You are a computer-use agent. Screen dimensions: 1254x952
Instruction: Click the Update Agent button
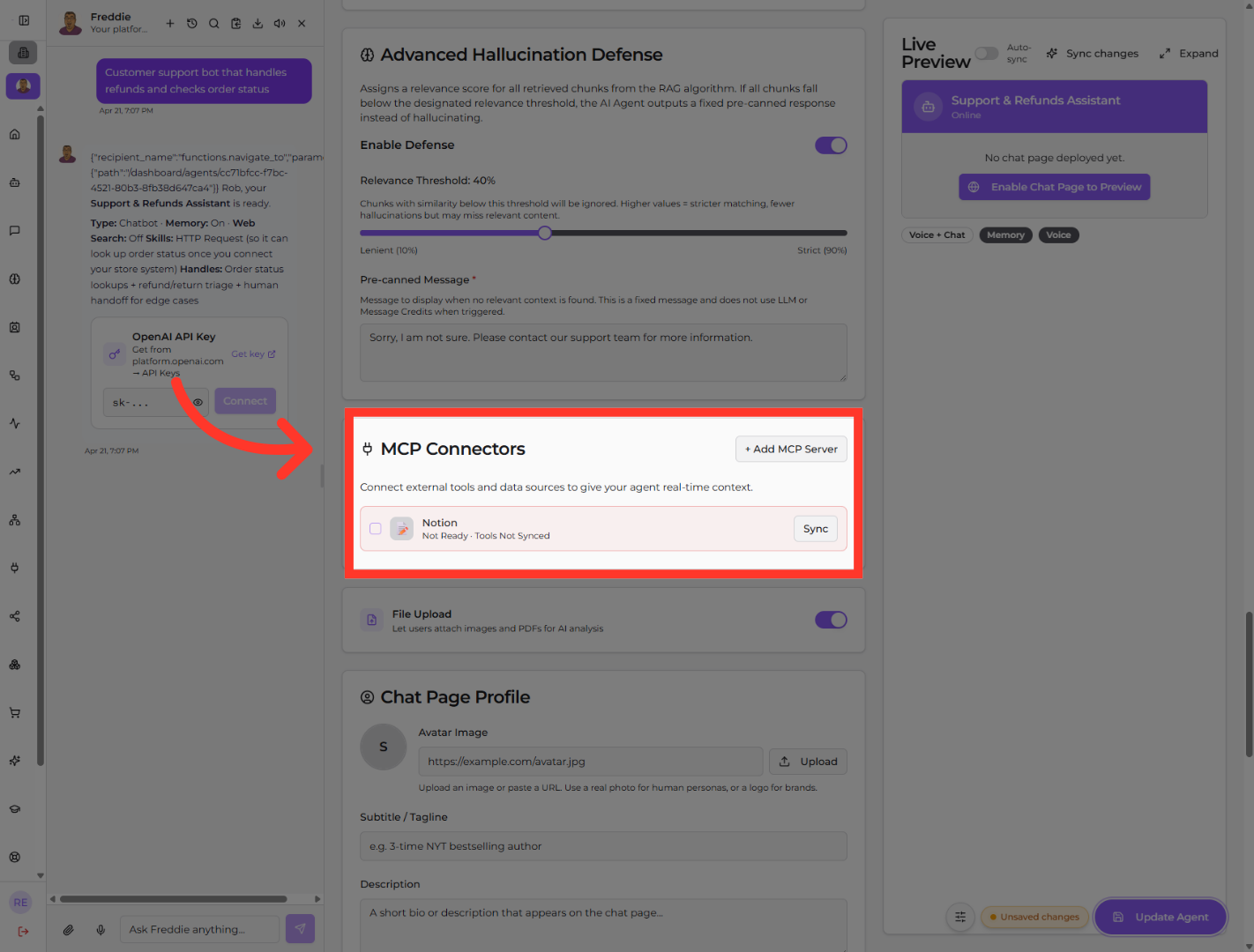1161,917
